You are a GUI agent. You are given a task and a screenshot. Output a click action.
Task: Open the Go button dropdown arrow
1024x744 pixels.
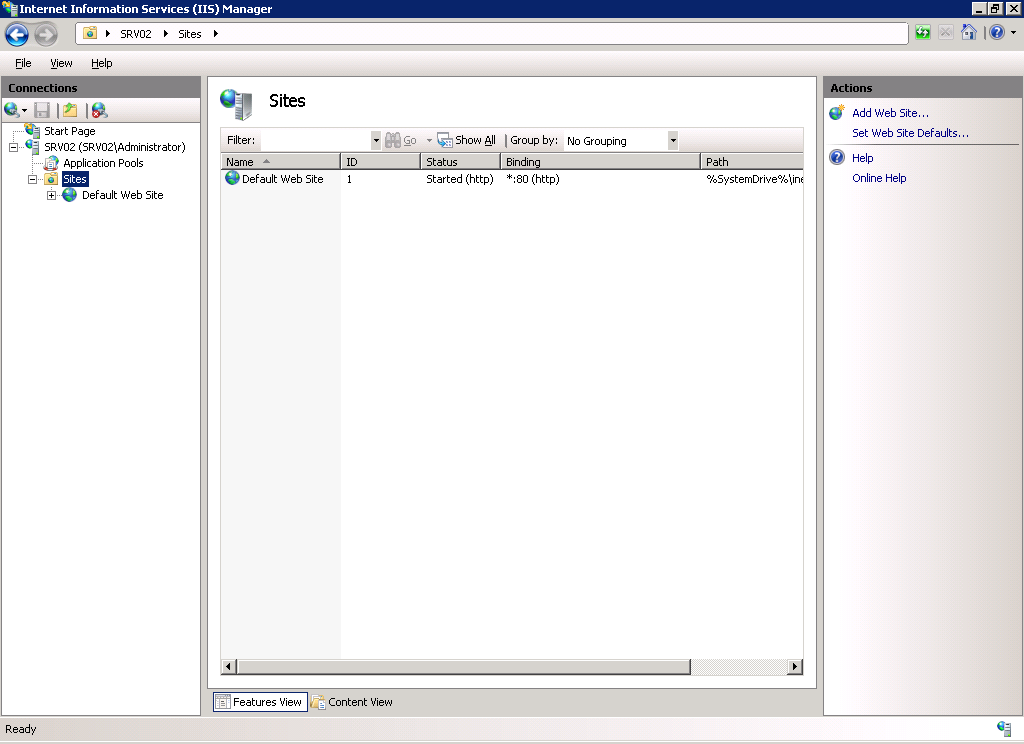click(429, 140)
